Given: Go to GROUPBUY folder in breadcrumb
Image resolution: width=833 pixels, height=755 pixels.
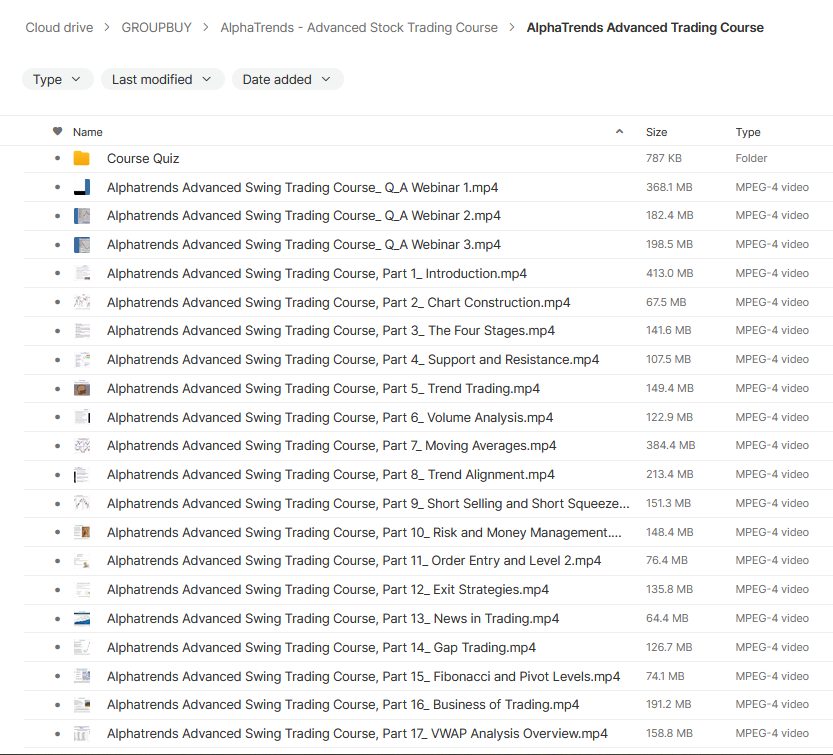Looking at the screenshot, I should tap(156, 28).
